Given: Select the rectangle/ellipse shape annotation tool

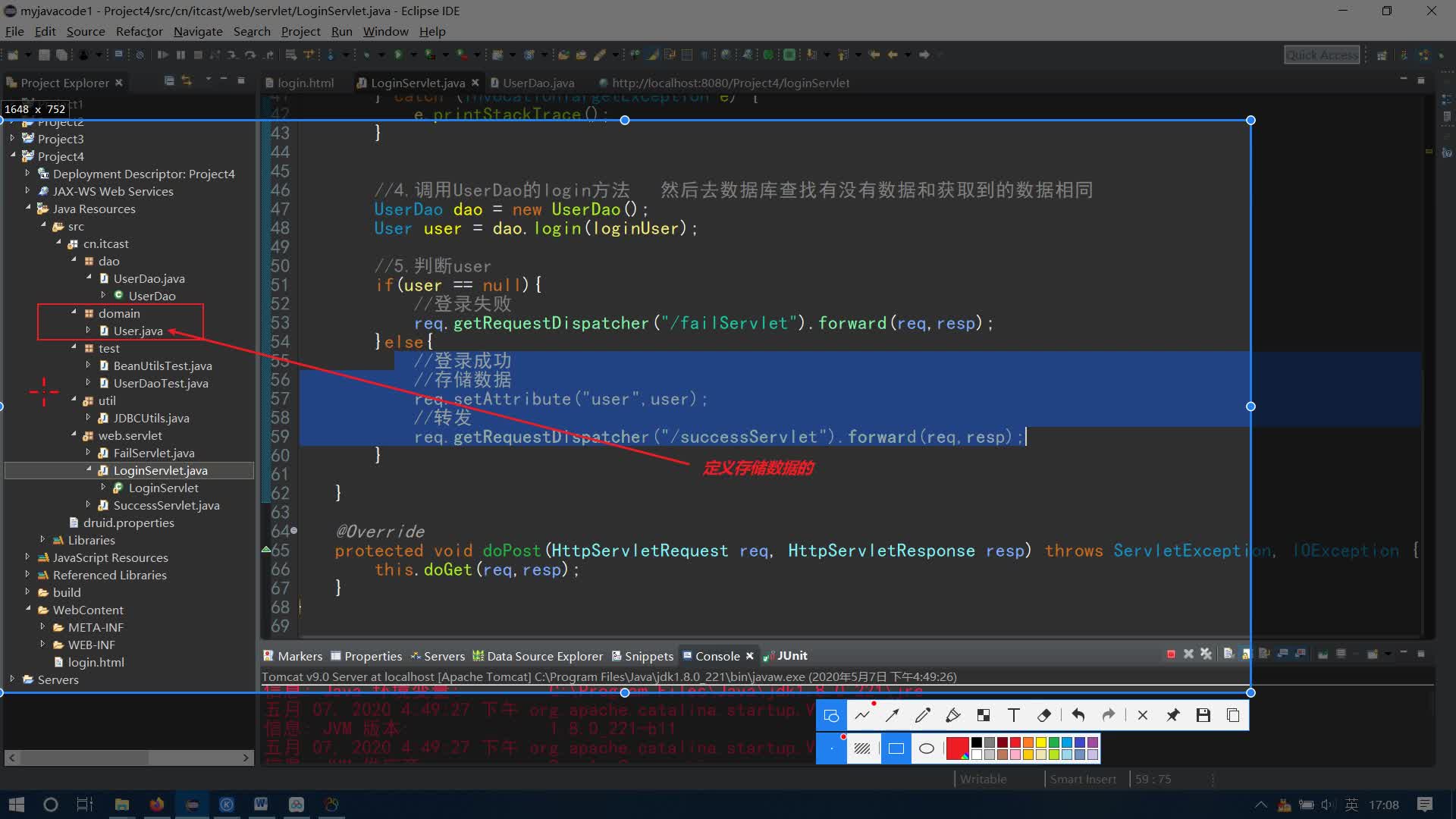Looking at the screenshot, I should [x=831, y=715].
